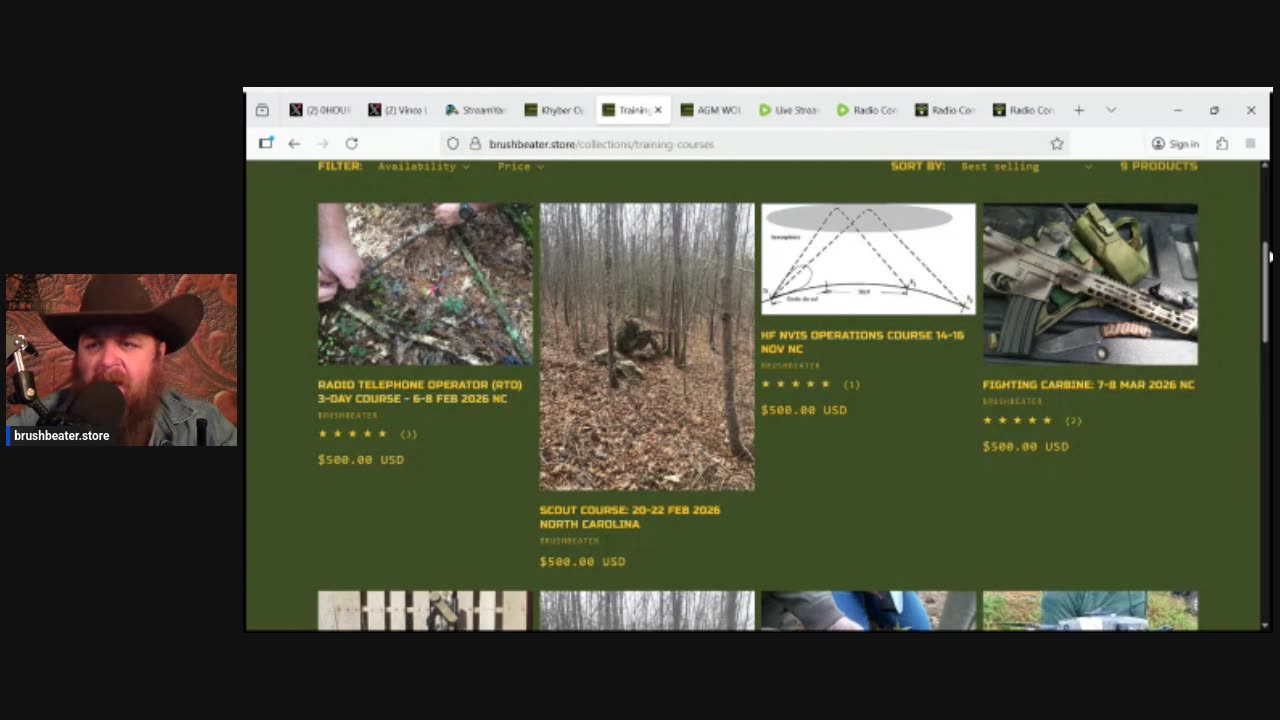Open a new browser tab
1280x720 pixels.
1079,110
